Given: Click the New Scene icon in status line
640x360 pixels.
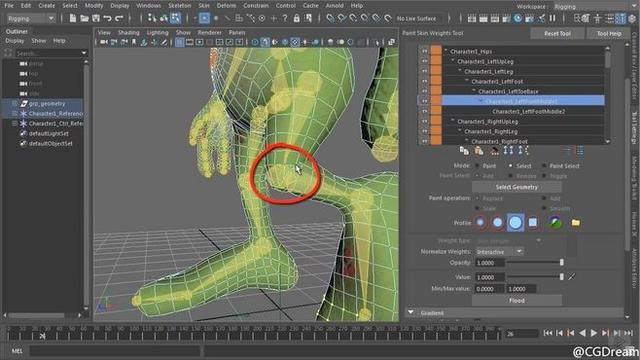Looking at the screenshot, I should point(73,18).
